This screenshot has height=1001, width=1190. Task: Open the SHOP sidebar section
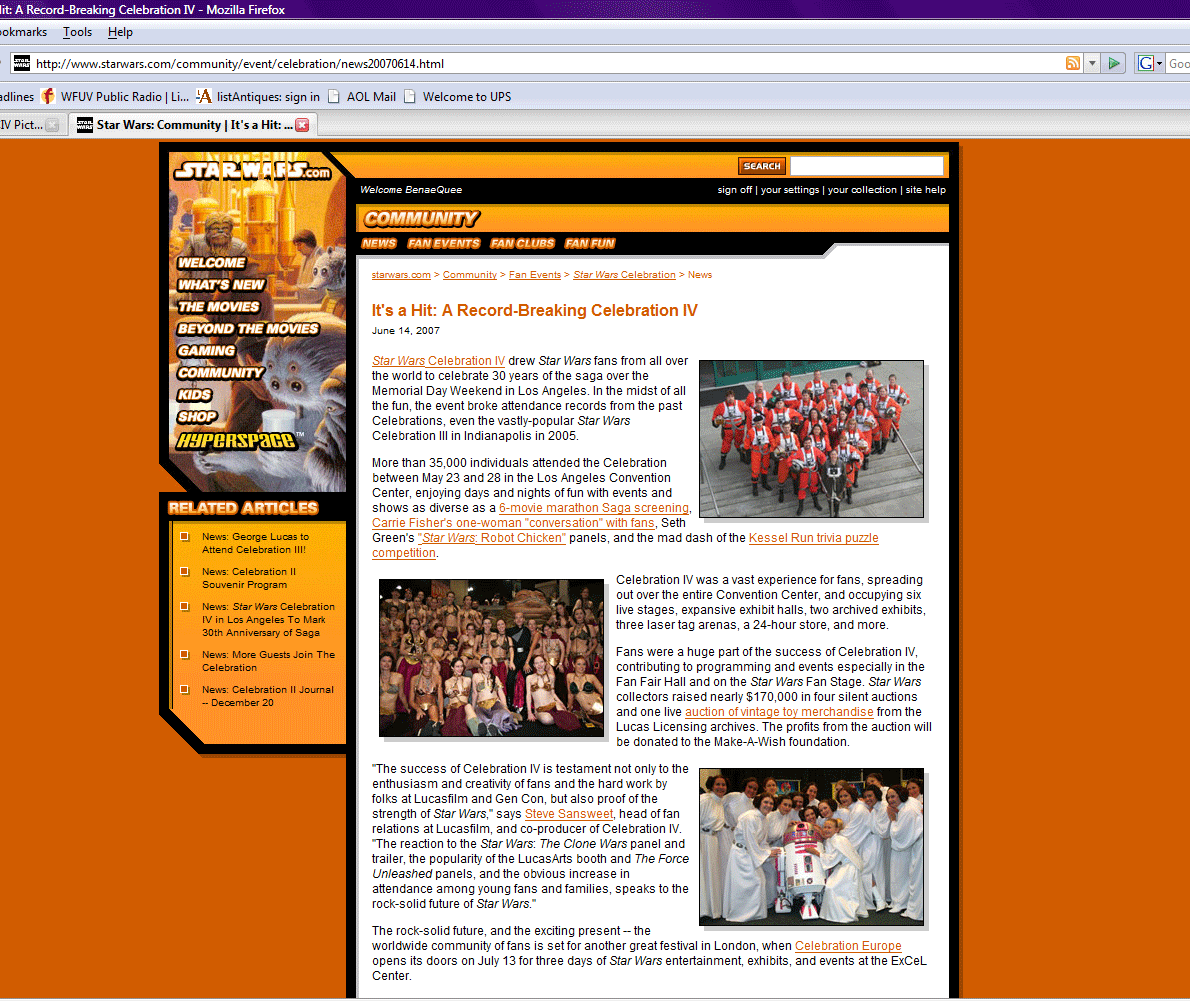[x=197, y=417]
